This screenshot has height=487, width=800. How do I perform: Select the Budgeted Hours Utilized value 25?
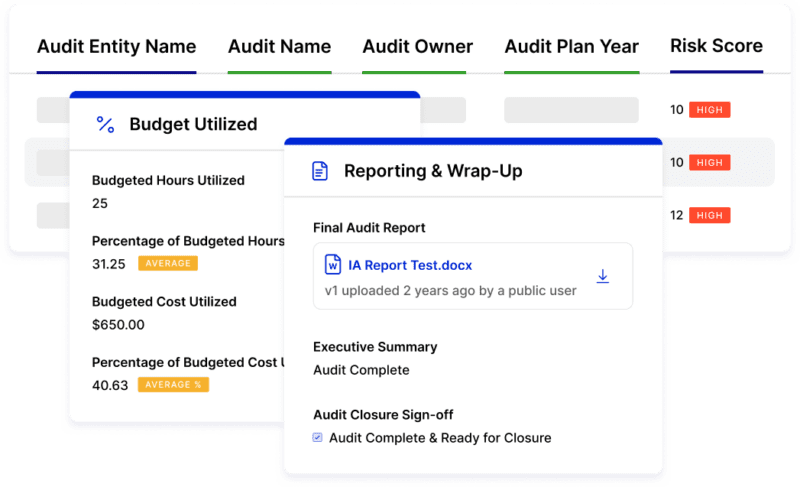100,203
